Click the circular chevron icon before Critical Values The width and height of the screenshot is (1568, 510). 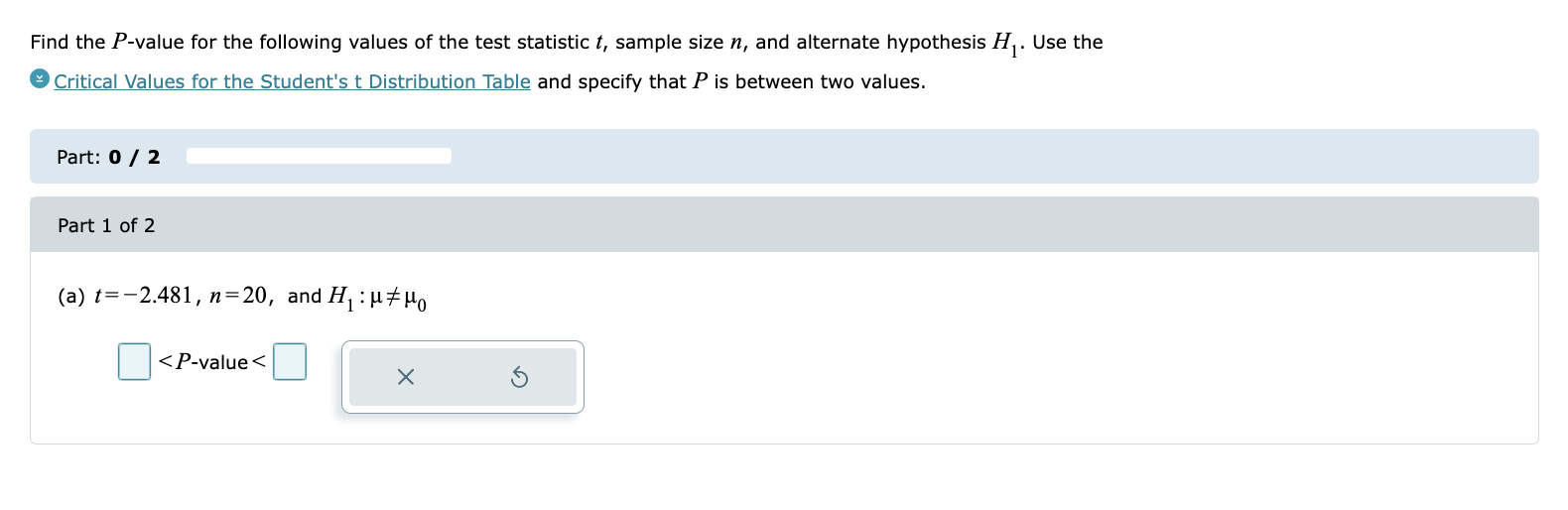tap(40, 79)
